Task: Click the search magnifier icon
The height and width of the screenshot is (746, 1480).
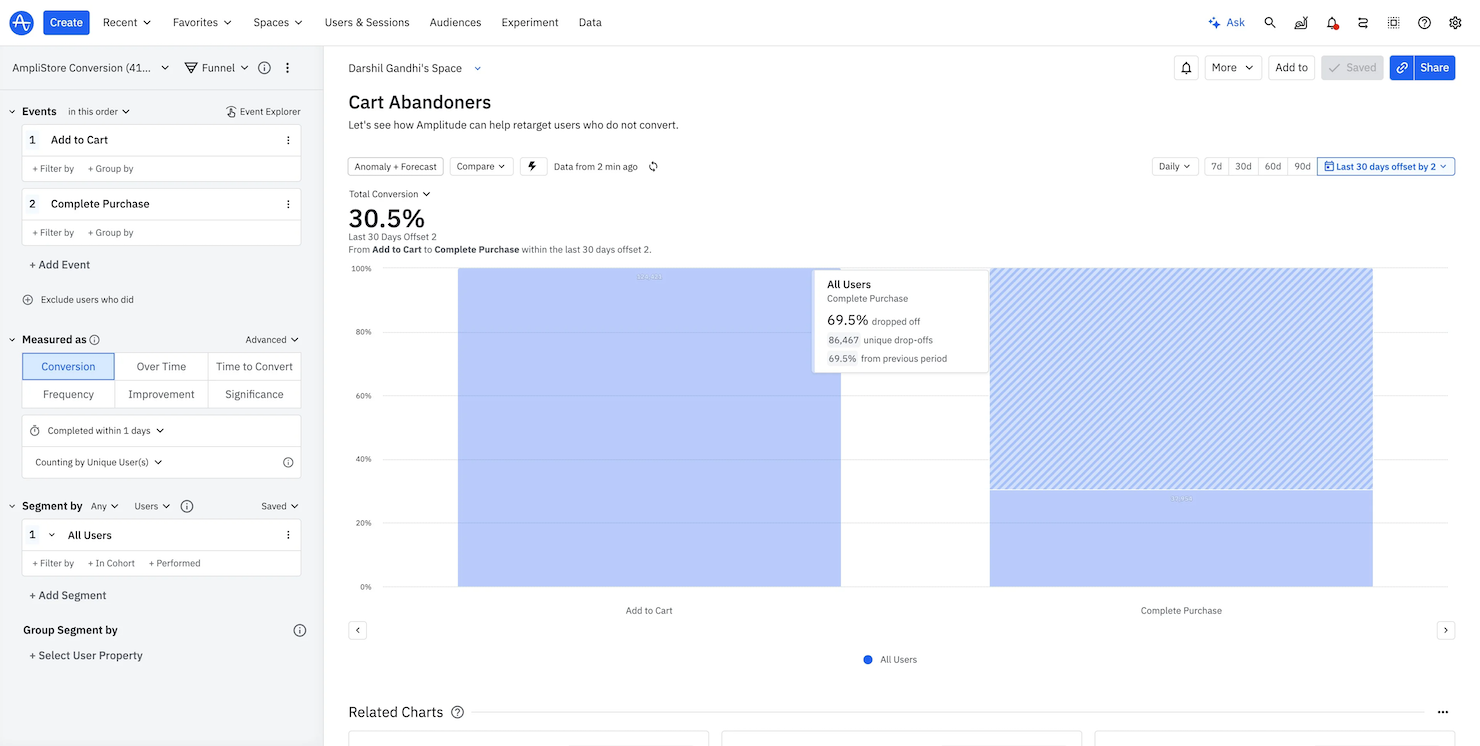Action: pyautogui.click(x=1269, y=22)
